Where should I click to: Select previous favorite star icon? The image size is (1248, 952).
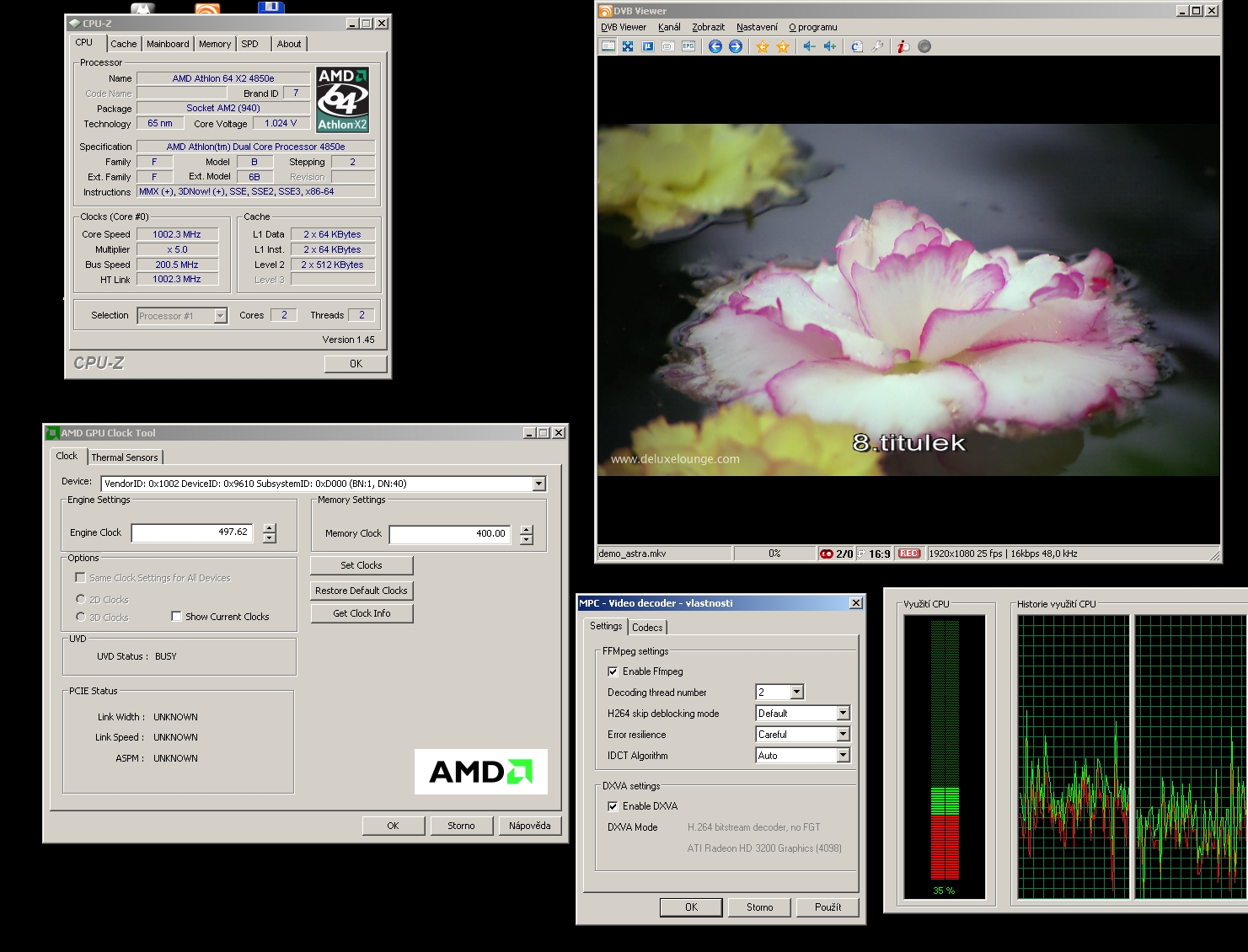tap(763, 46)
